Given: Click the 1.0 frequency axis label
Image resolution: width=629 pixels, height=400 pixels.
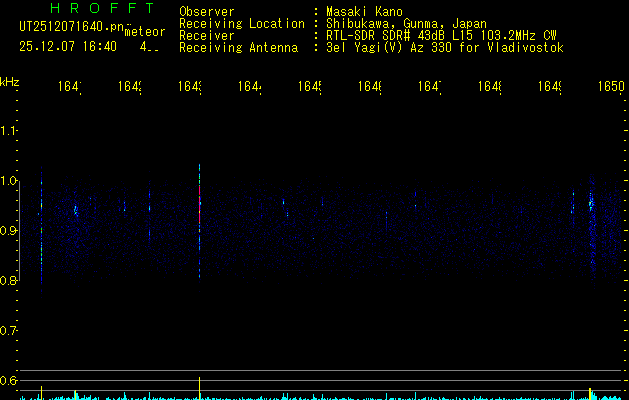Looking at the screenshot, I should tap(9, 181).
